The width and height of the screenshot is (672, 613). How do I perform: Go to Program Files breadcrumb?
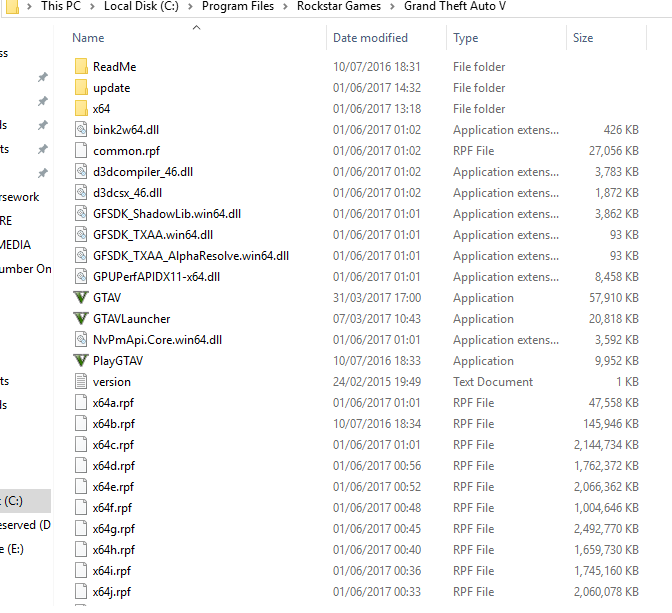pos(238,6)
